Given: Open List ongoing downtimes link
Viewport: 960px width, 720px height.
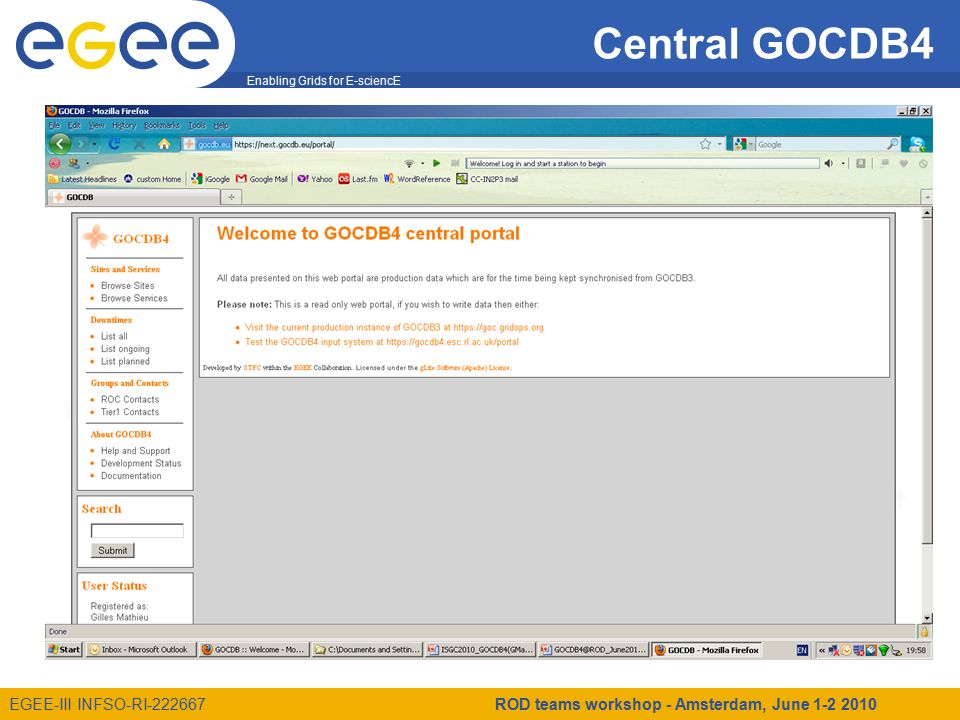Looking at the screenshot, I should point(125,349).
